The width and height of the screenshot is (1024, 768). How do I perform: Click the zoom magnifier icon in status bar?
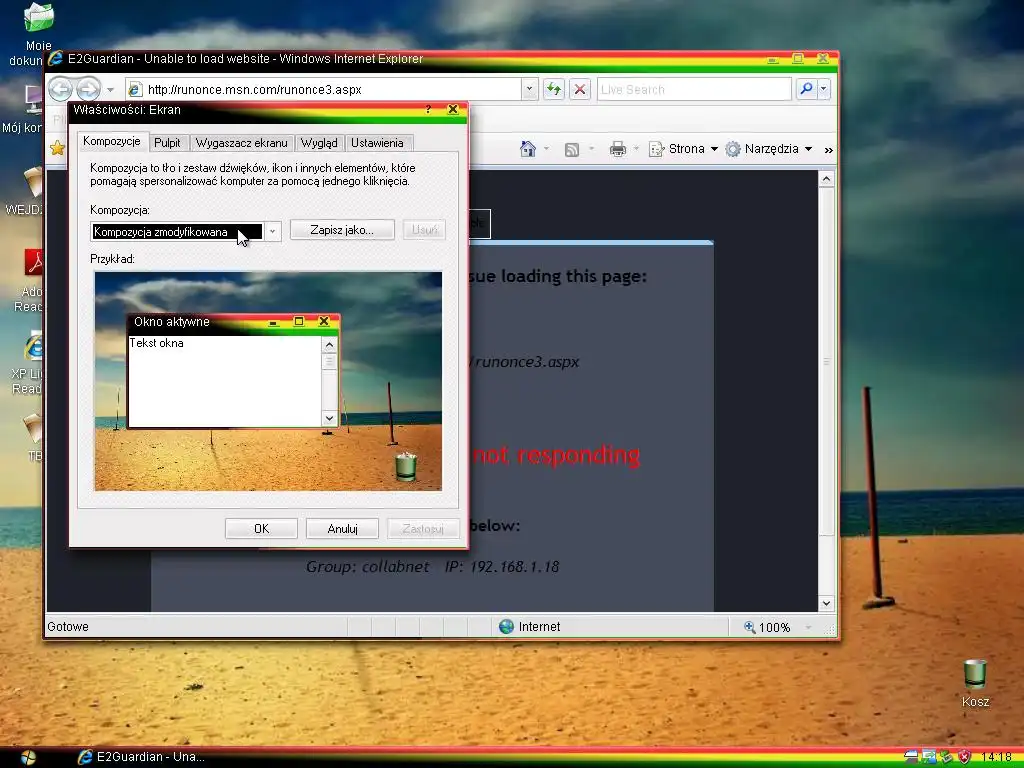point(750,627)
